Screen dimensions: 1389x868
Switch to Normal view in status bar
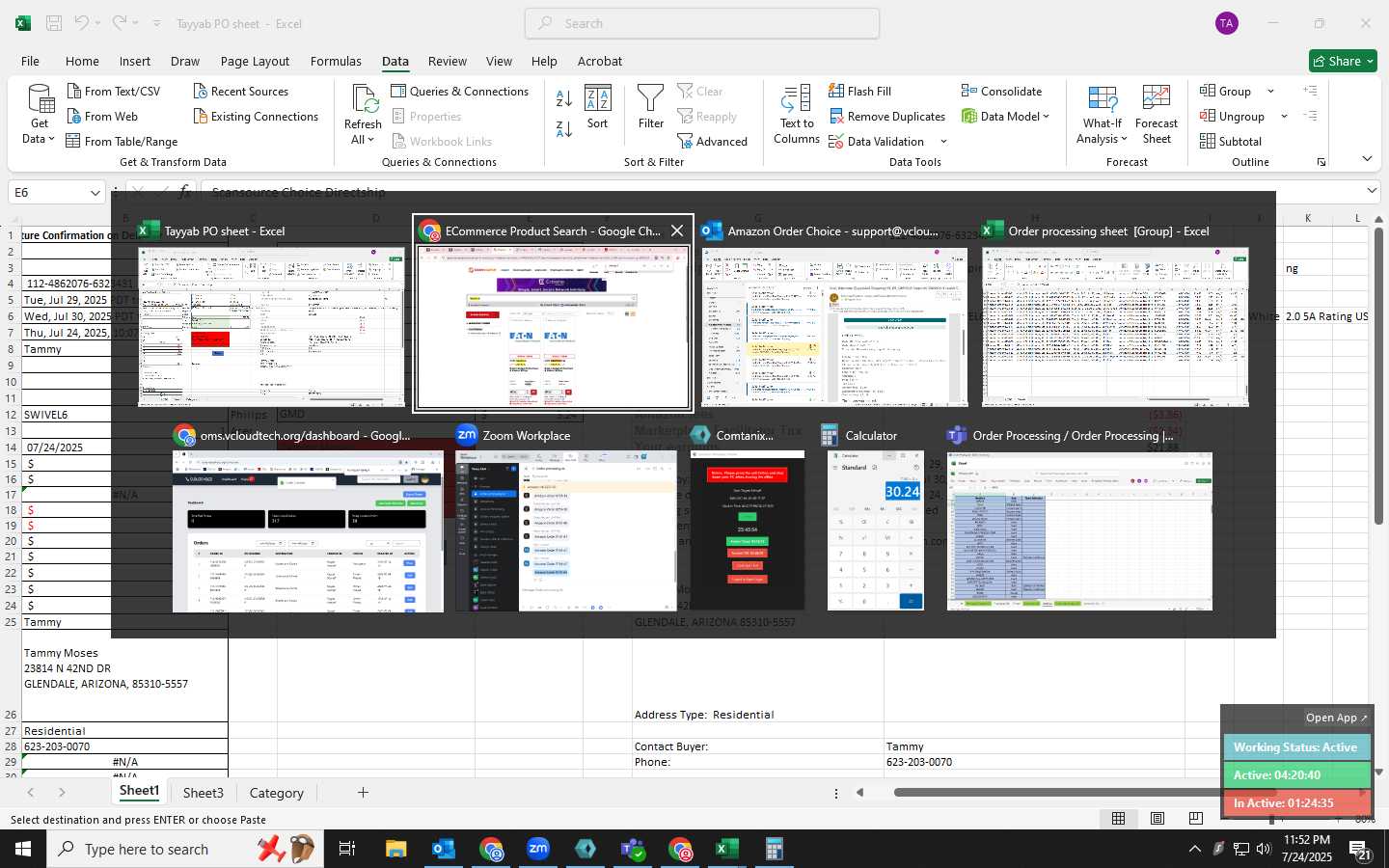tap(1119, 818)
